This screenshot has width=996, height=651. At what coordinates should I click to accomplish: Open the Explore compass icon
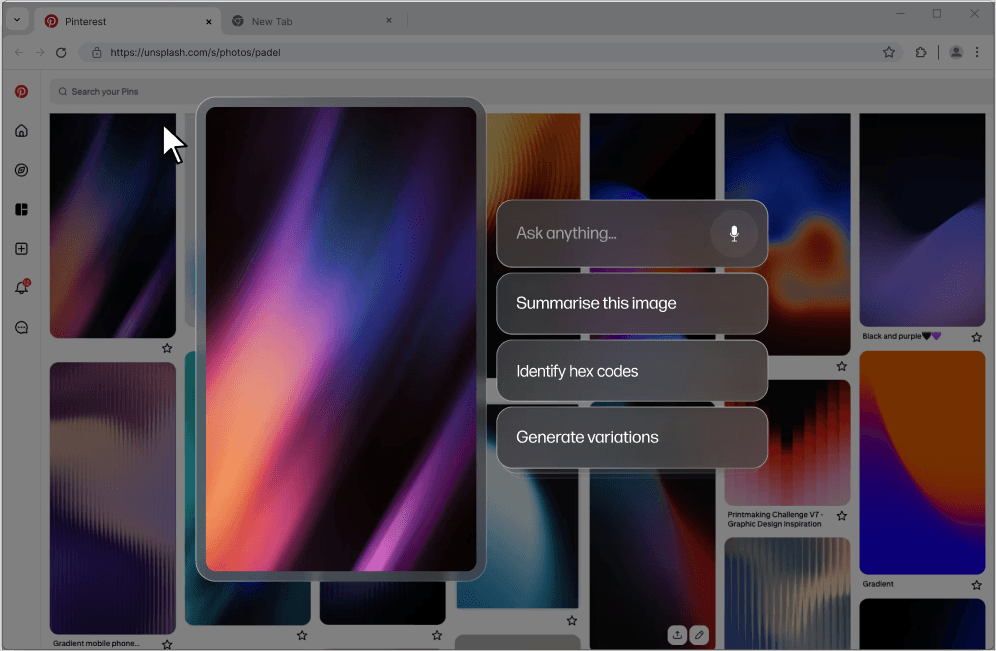22,170
